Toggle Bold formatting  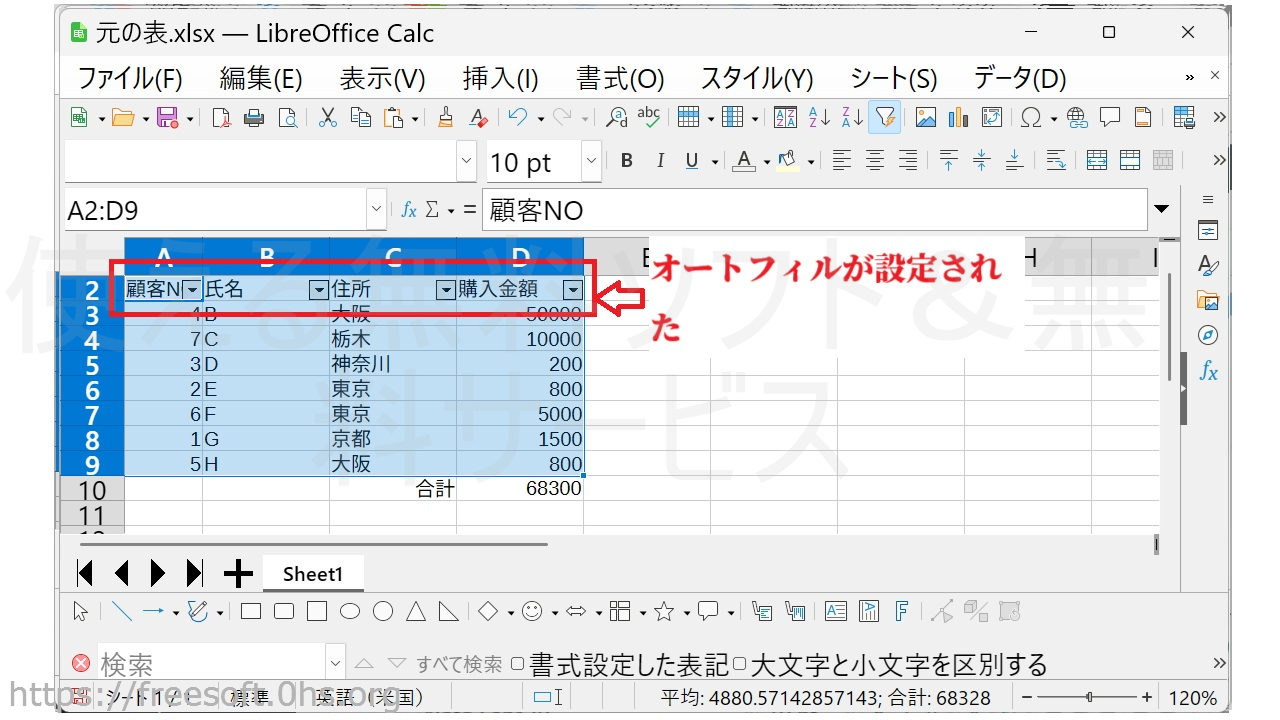click(627, 161)
